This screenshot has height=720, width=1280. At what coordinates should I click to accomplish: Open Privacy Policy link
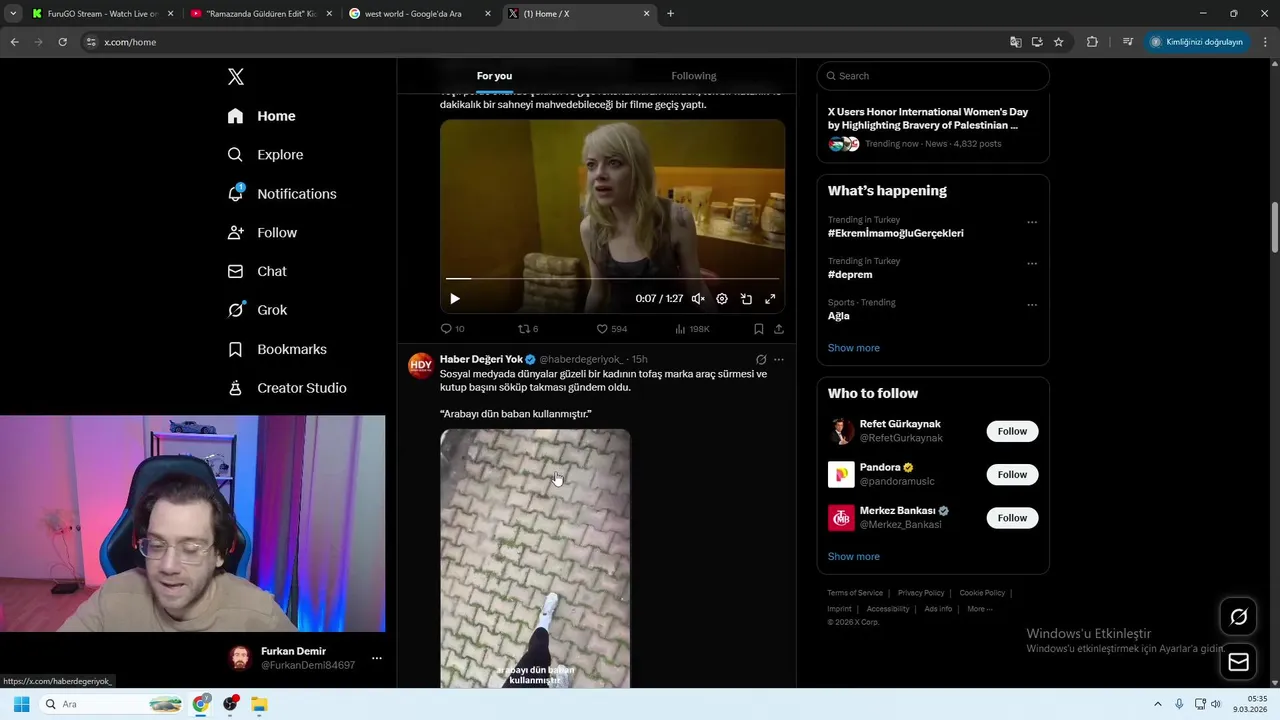click(x=921, y=593)
